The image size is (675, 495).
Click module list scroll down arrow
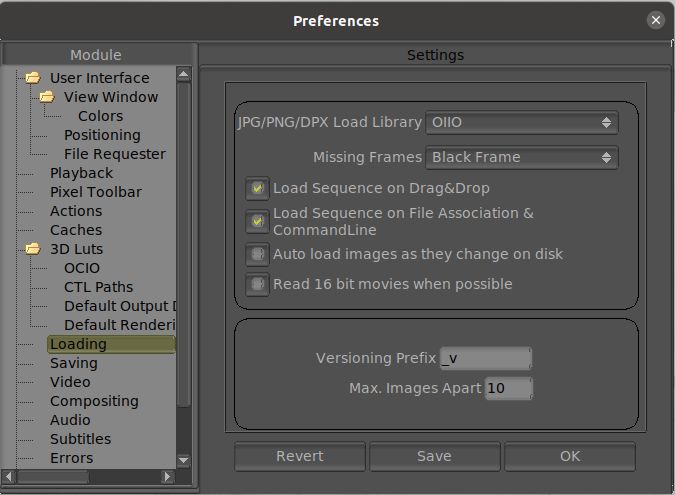point(183,461)
